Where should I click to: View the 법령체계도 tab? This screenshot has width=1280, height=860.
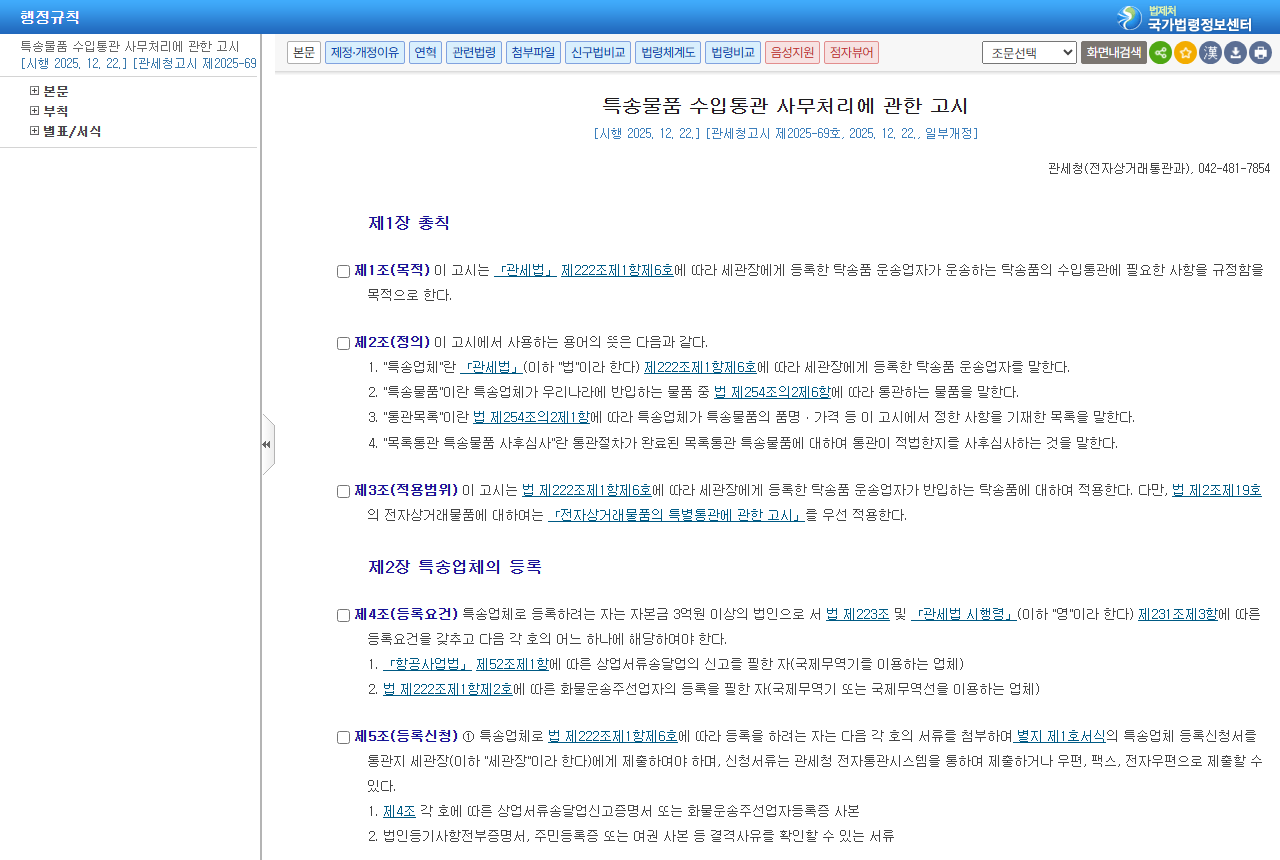[x=668, y=53]
